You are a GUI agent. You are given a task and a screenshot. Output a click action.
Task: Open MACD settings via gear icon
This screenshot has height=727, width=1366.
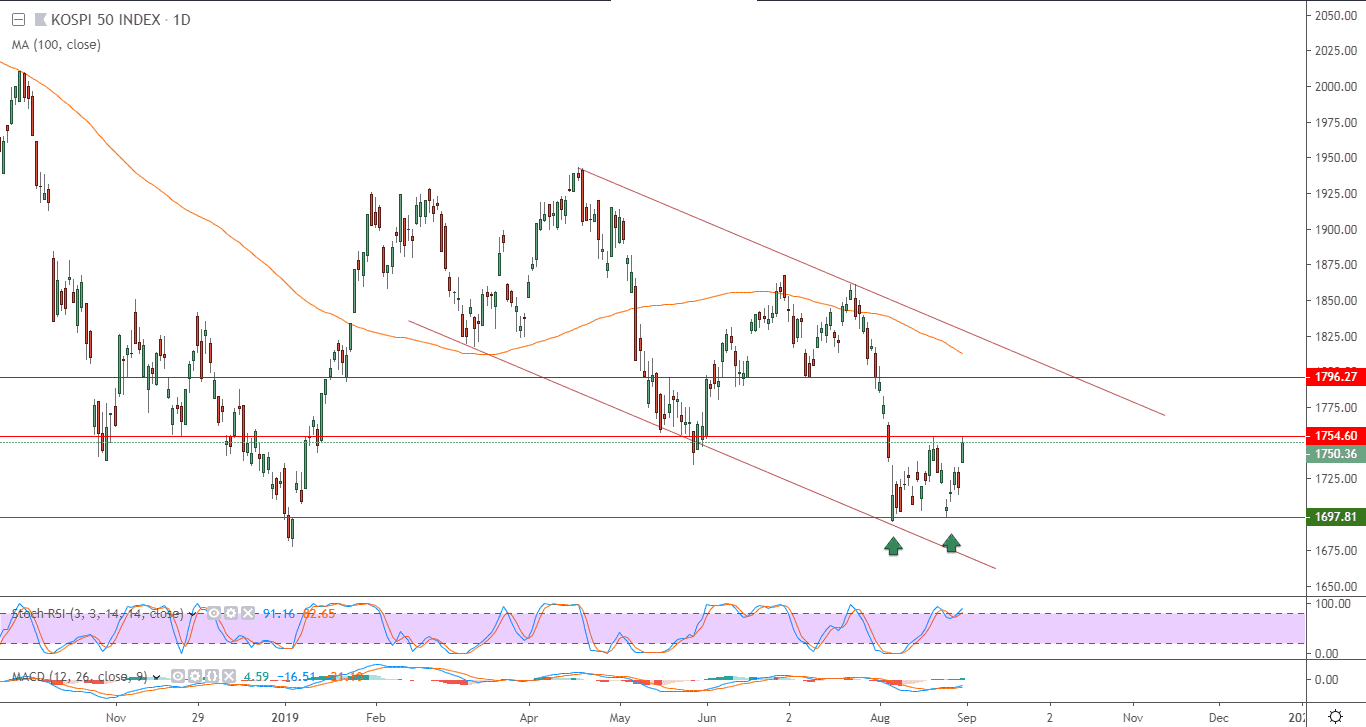193,677
